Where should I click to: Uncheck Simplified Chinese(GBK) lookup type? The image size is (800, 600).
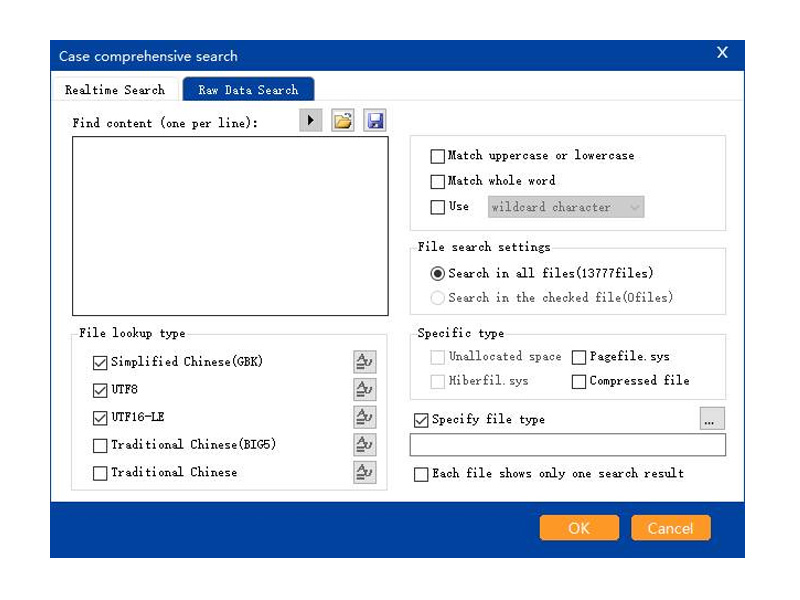[x=100, y=362]
